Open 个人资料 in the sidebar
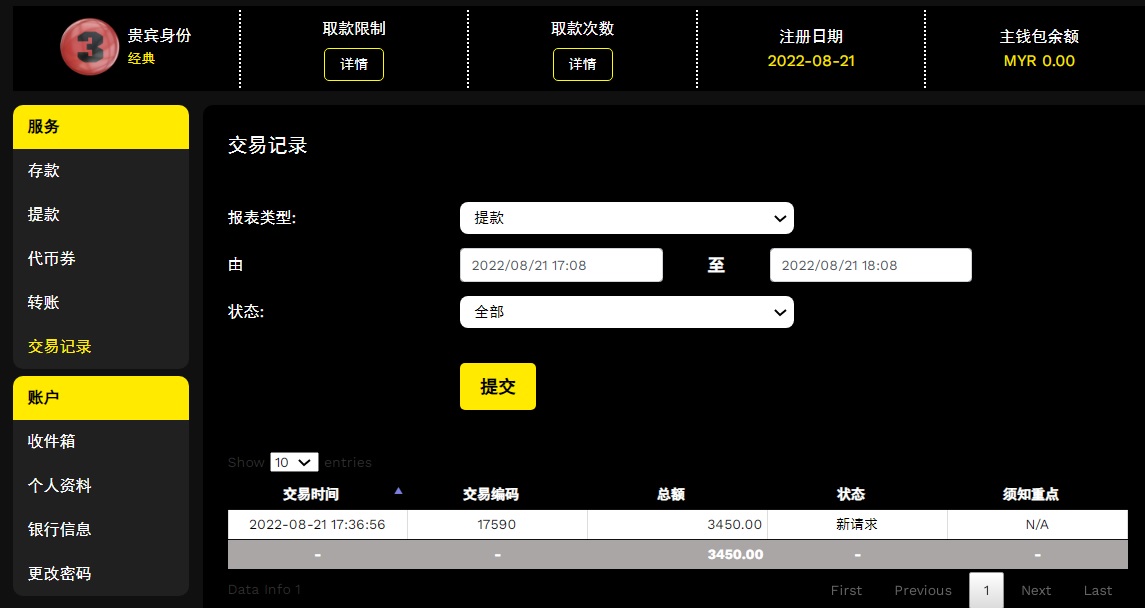The image size is (1145, 608). [60, 485]
